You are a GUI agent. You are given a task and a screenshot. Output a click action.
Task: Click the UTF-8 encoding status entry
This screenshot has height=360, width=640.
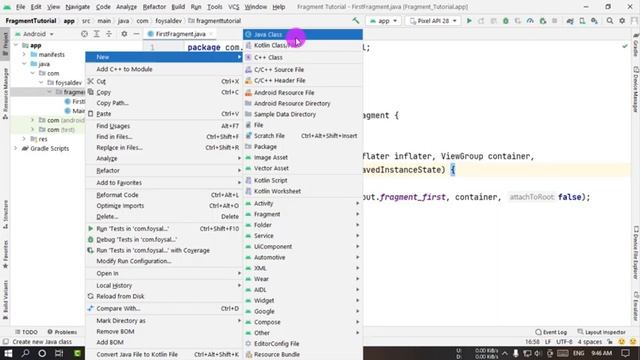[564, 342]
